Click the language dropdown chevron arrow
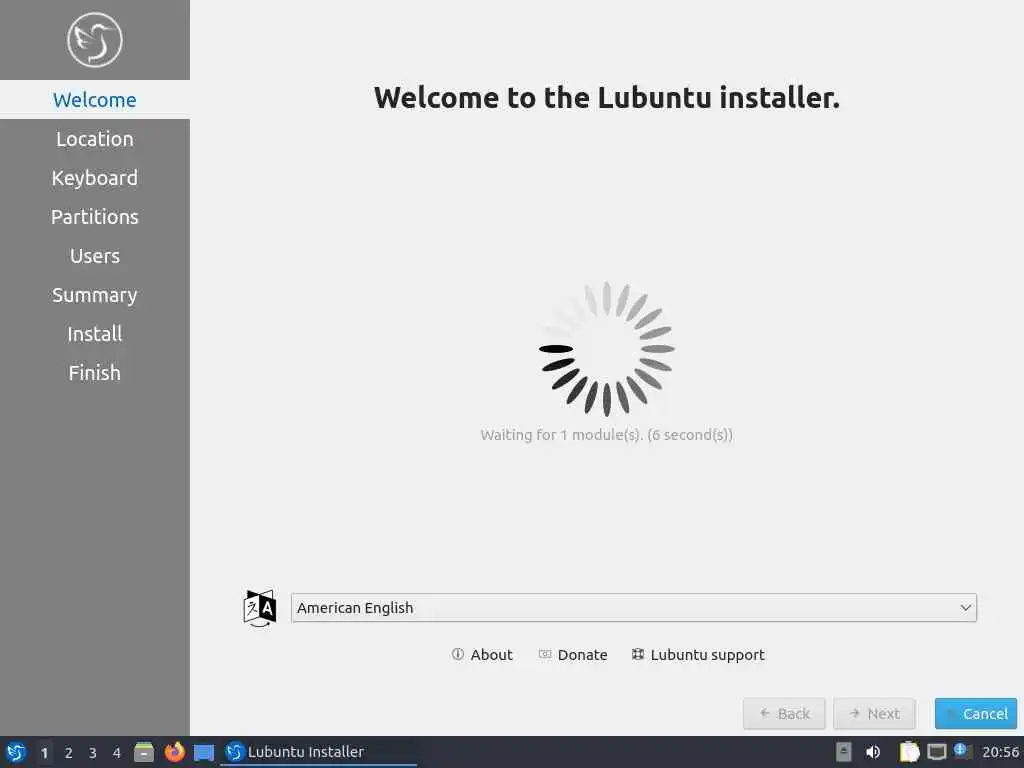Screen dimensions: 1024x768 point(965,608)
